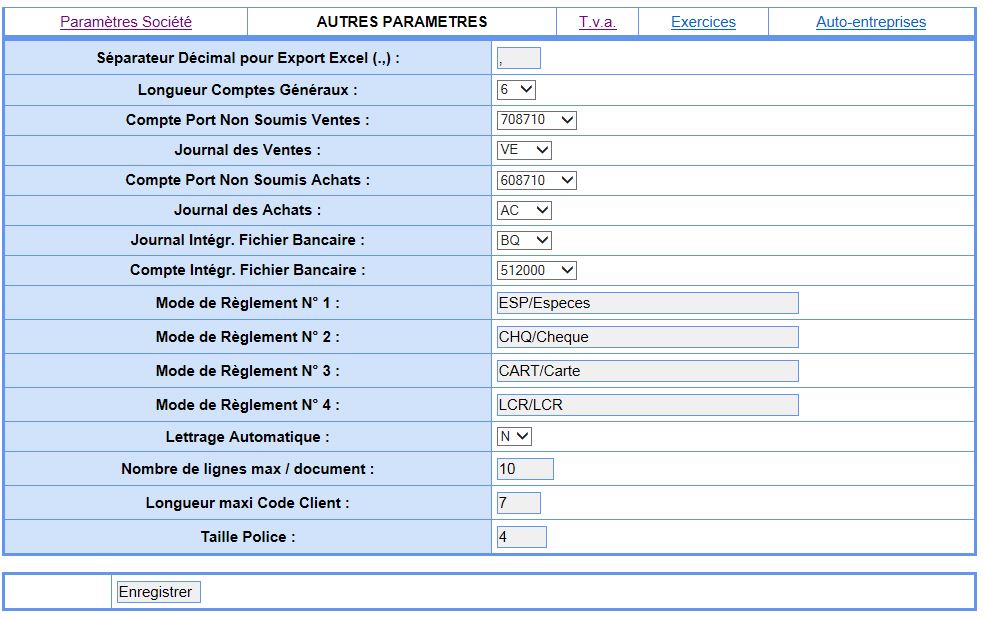Open Journal Intégr. Fichier Bancaire dropdown
The image size is (985, 619).
pos(524,241)
